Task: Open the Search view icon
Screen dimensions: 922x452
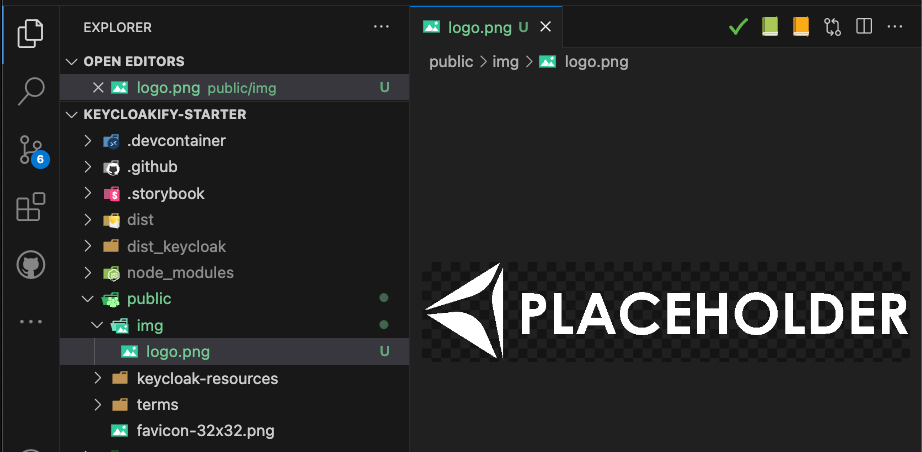Action: [x=30, y=91]
